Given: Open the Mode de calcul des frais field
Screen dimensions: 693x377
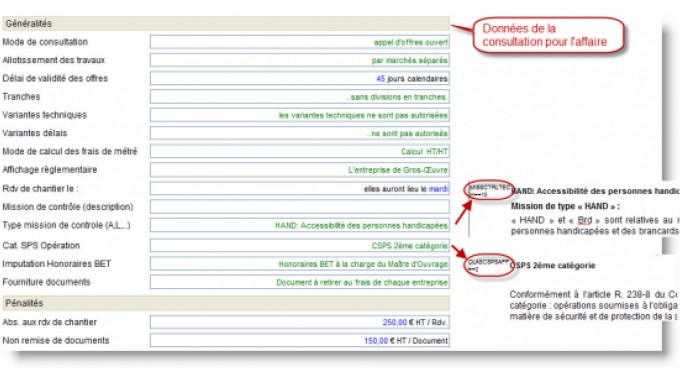Looking at the screenshot, I should (300, 152).
